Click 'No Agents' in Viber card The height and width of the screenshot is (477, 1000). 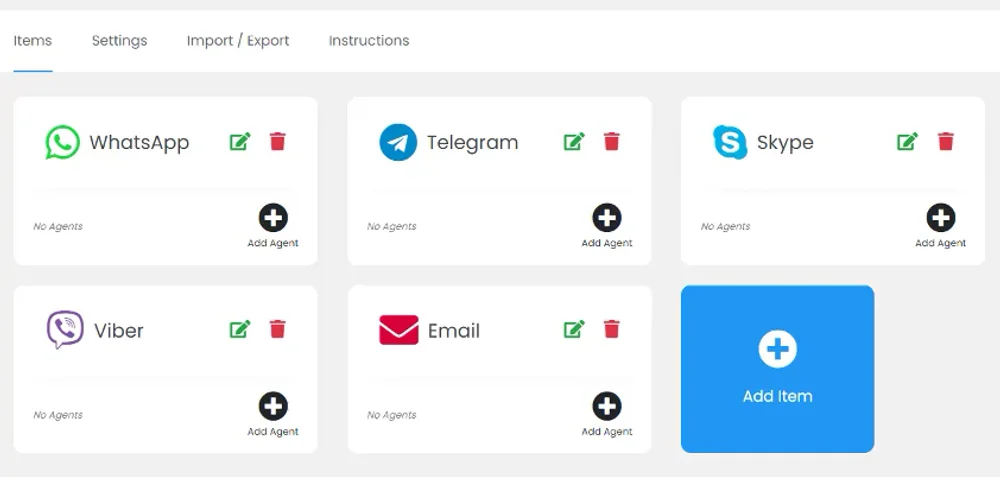pyautogui.click(x=58, y=415)
